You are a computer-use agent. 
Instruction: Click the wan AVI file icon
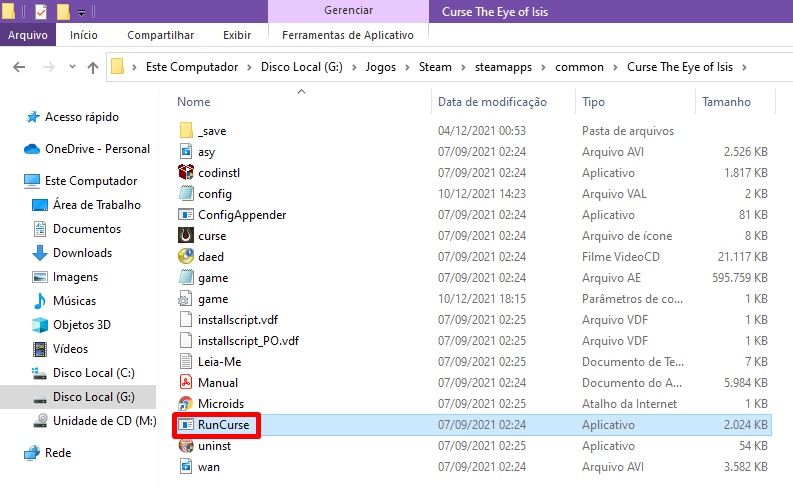pos(186,466)
